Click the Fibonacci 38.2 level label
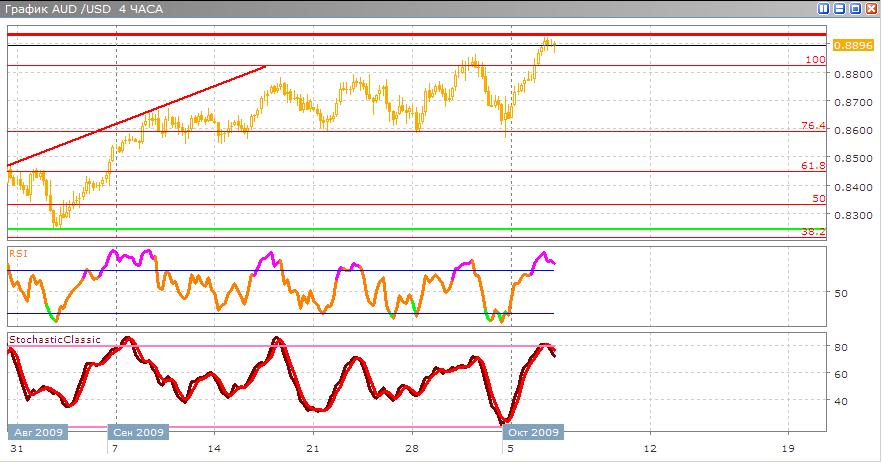This screenshot has width=882, height=463. coord(813,231)
